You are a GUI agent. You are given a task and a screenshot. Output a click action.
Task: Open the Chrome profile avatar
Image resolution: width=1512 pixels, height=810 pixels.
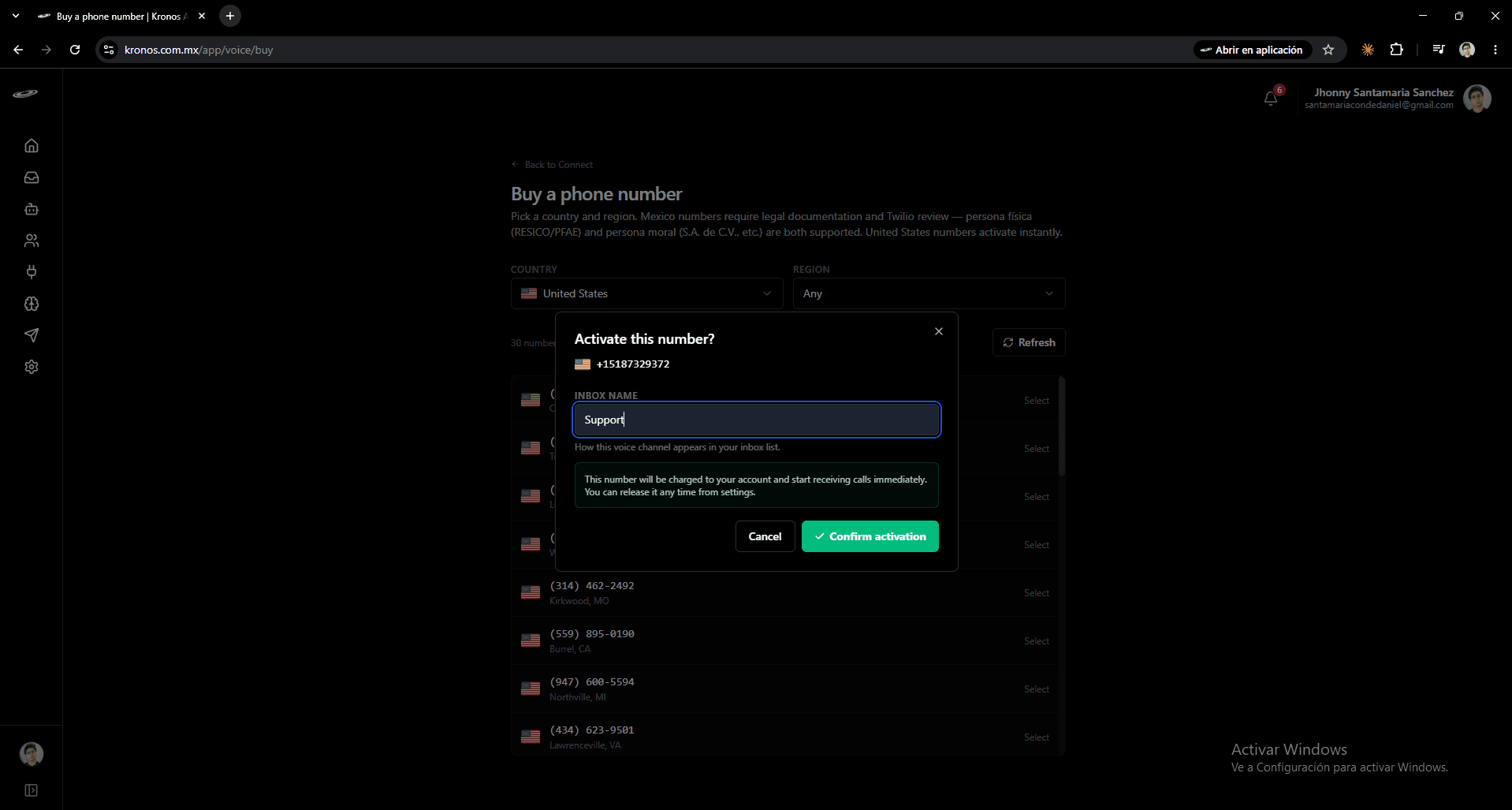click(1467, 50)
